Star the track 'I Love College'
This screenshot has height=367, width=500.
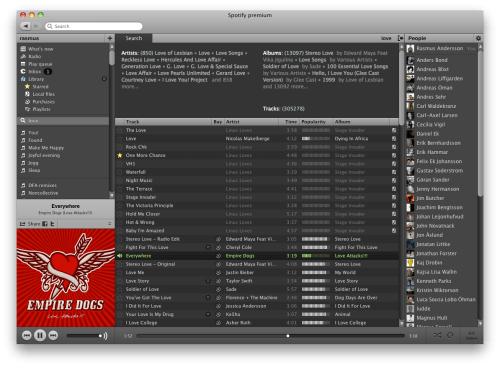pos(120,323)
